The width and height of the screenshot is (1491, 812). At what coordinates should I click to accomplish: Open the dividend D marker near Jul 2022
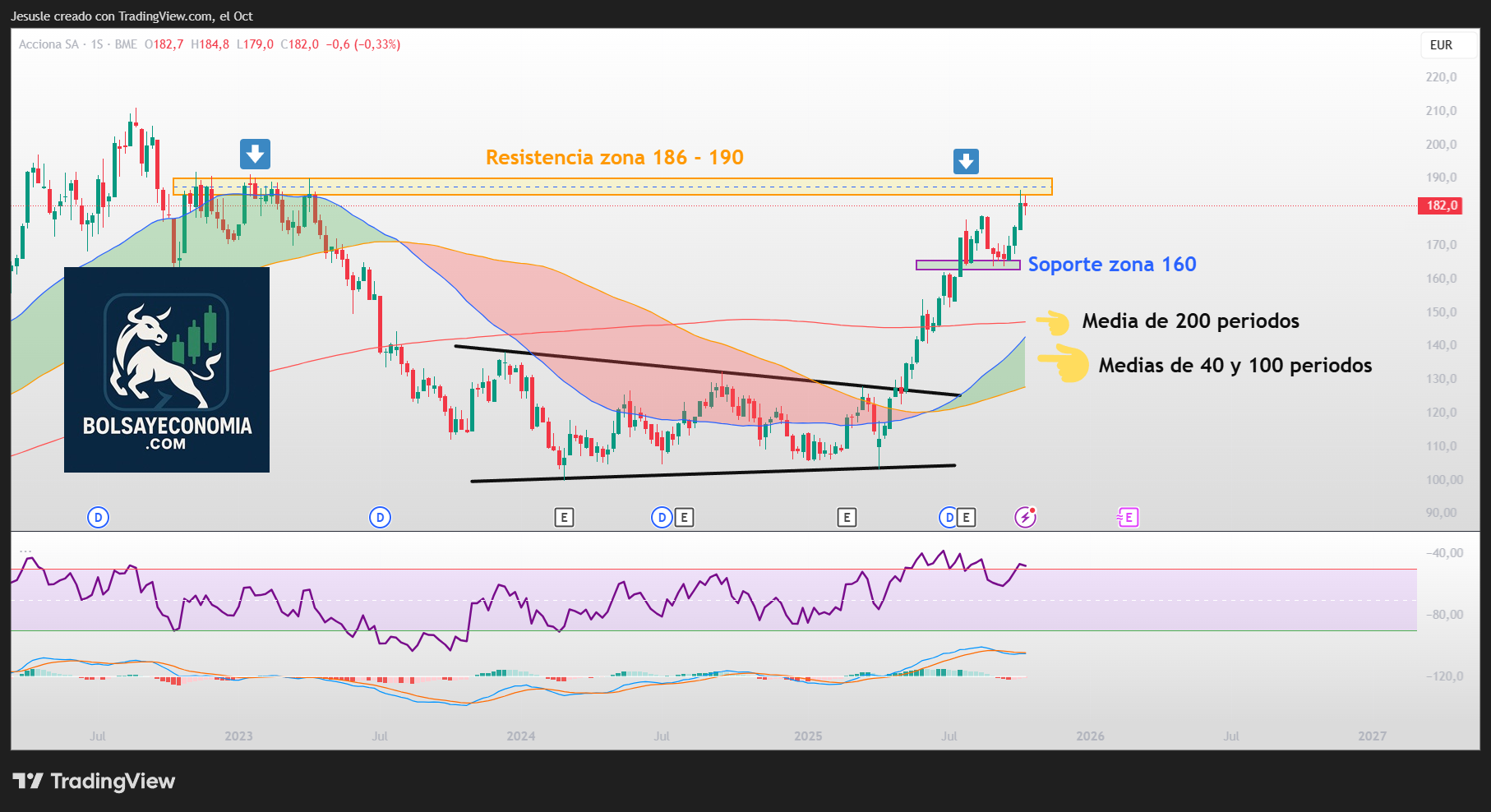tap(98, 517)
